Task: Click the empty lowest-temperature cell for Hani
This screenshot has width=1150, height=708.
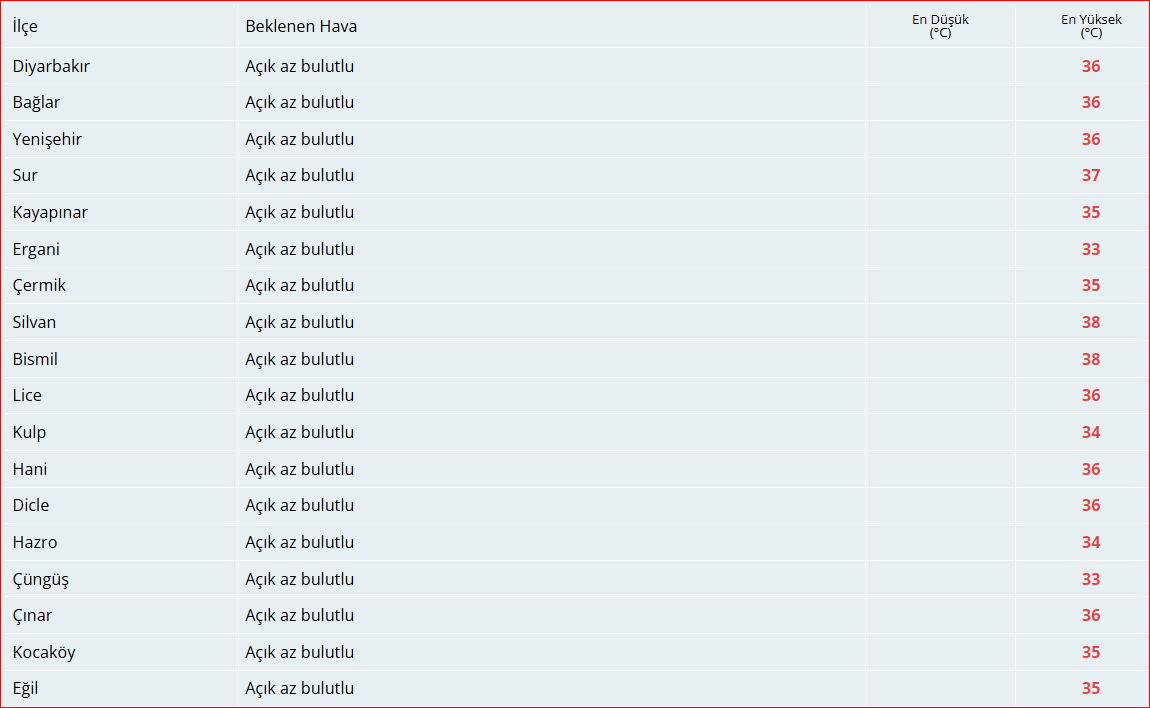Action: click(x=940, y=469)
